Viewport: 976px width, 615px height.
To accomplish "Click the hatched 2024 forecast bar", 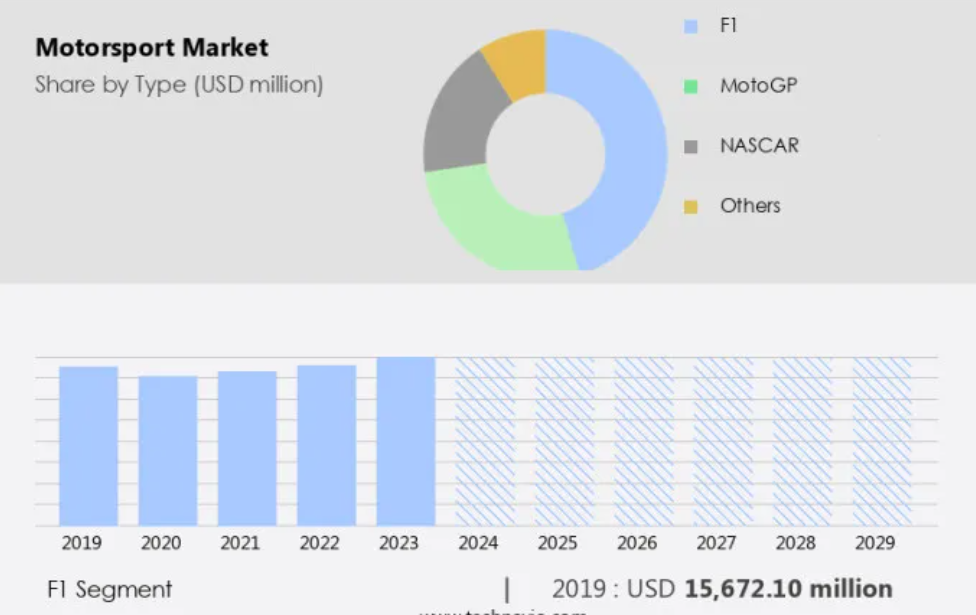I will click(x=486, y=441).
